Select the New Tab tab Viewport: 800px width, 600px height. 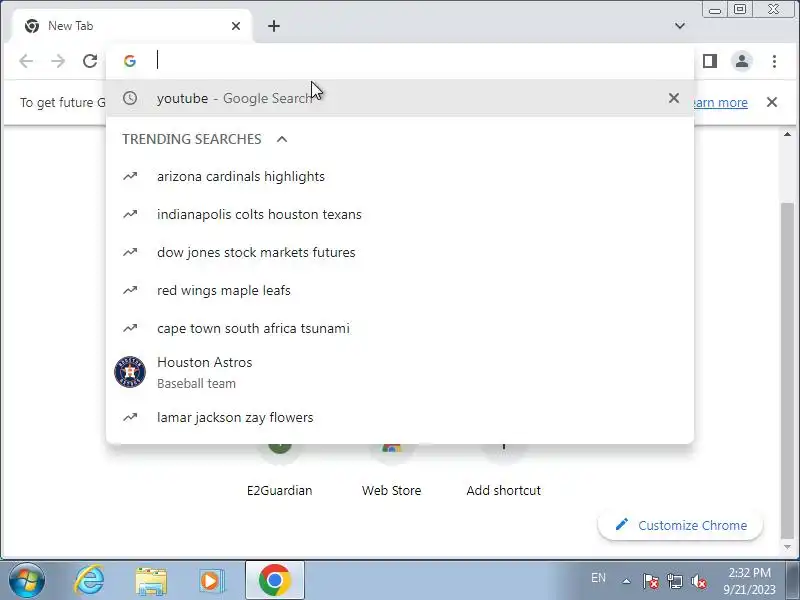pyautogui.click(x=131, y=26)
